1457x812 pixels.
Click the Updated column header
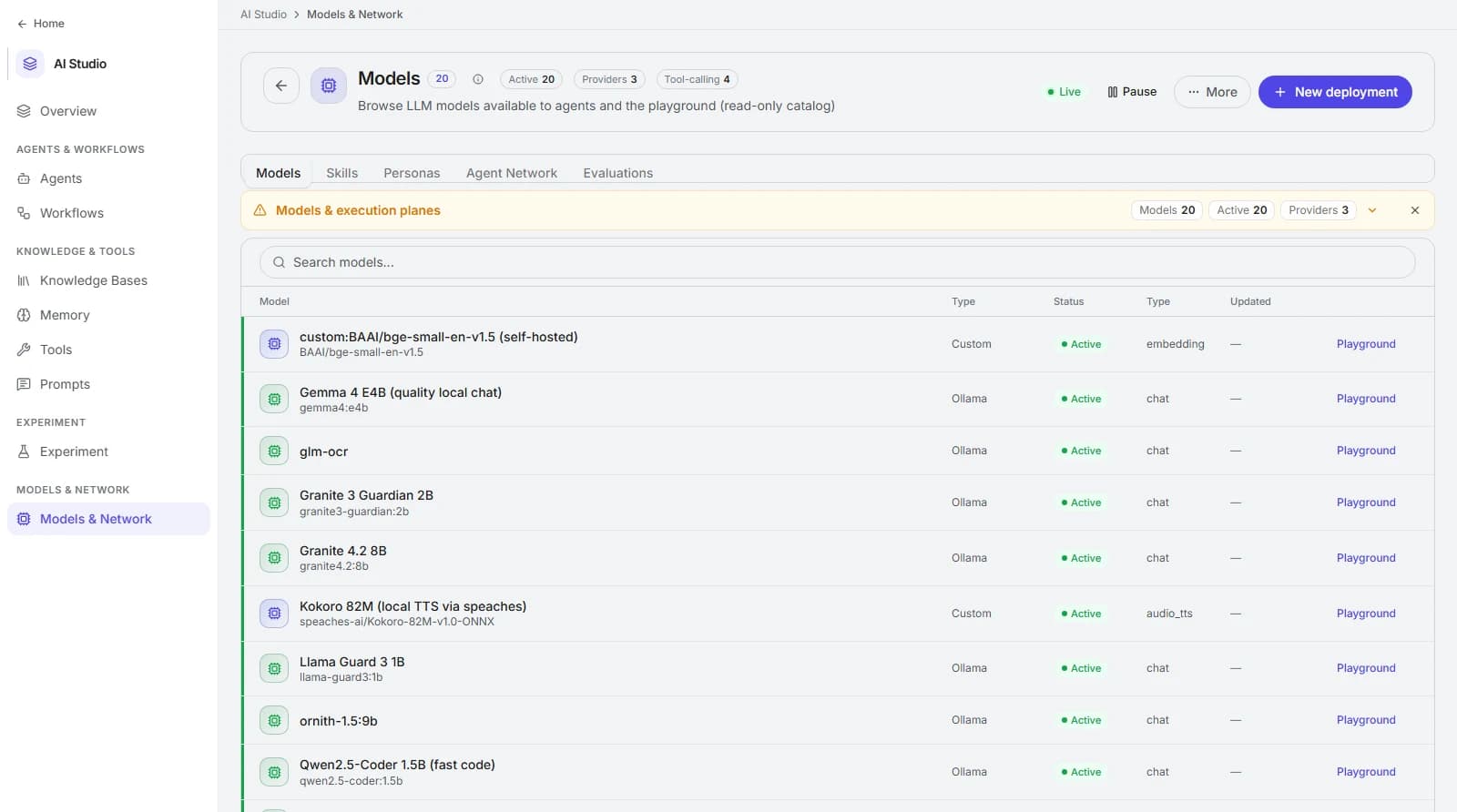pos(1250,301)
